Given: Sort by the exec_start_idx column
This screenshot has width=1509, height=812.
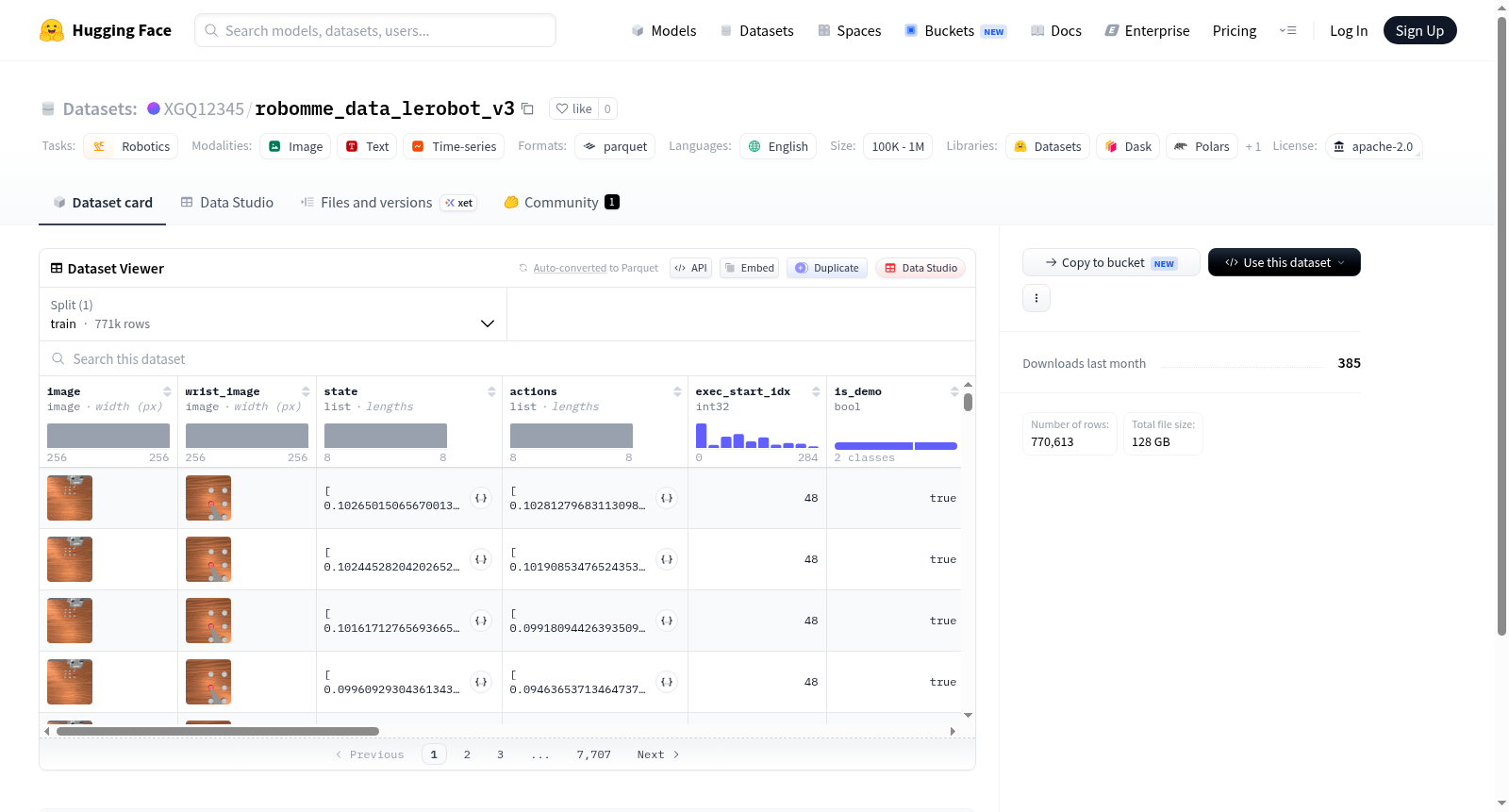Looking at the screenshot, I should click(816, 391).
